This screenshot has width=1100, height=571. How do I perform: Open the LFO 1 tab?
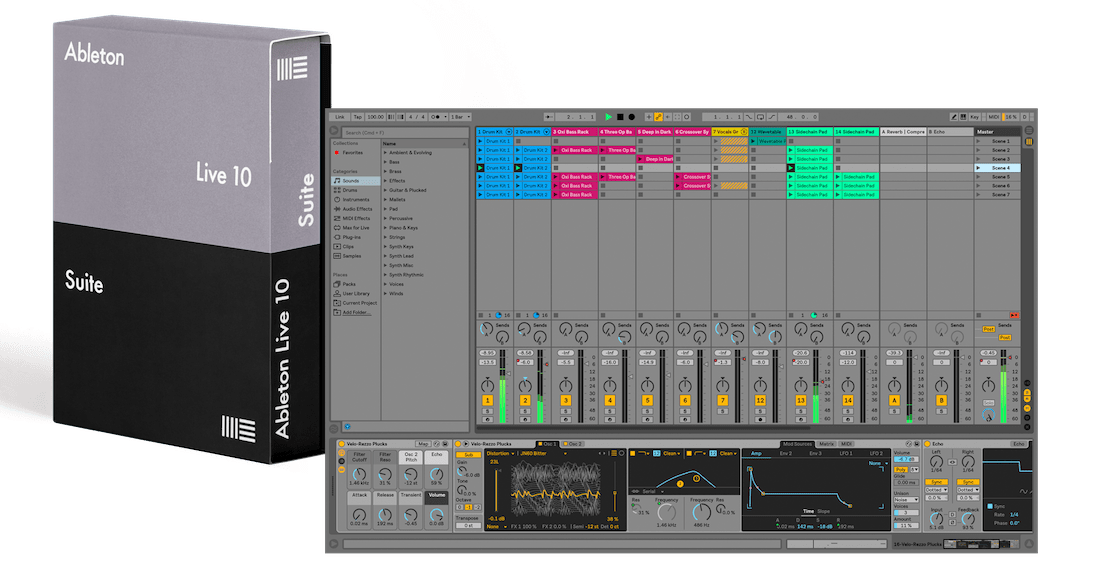[x=846, y=453]
